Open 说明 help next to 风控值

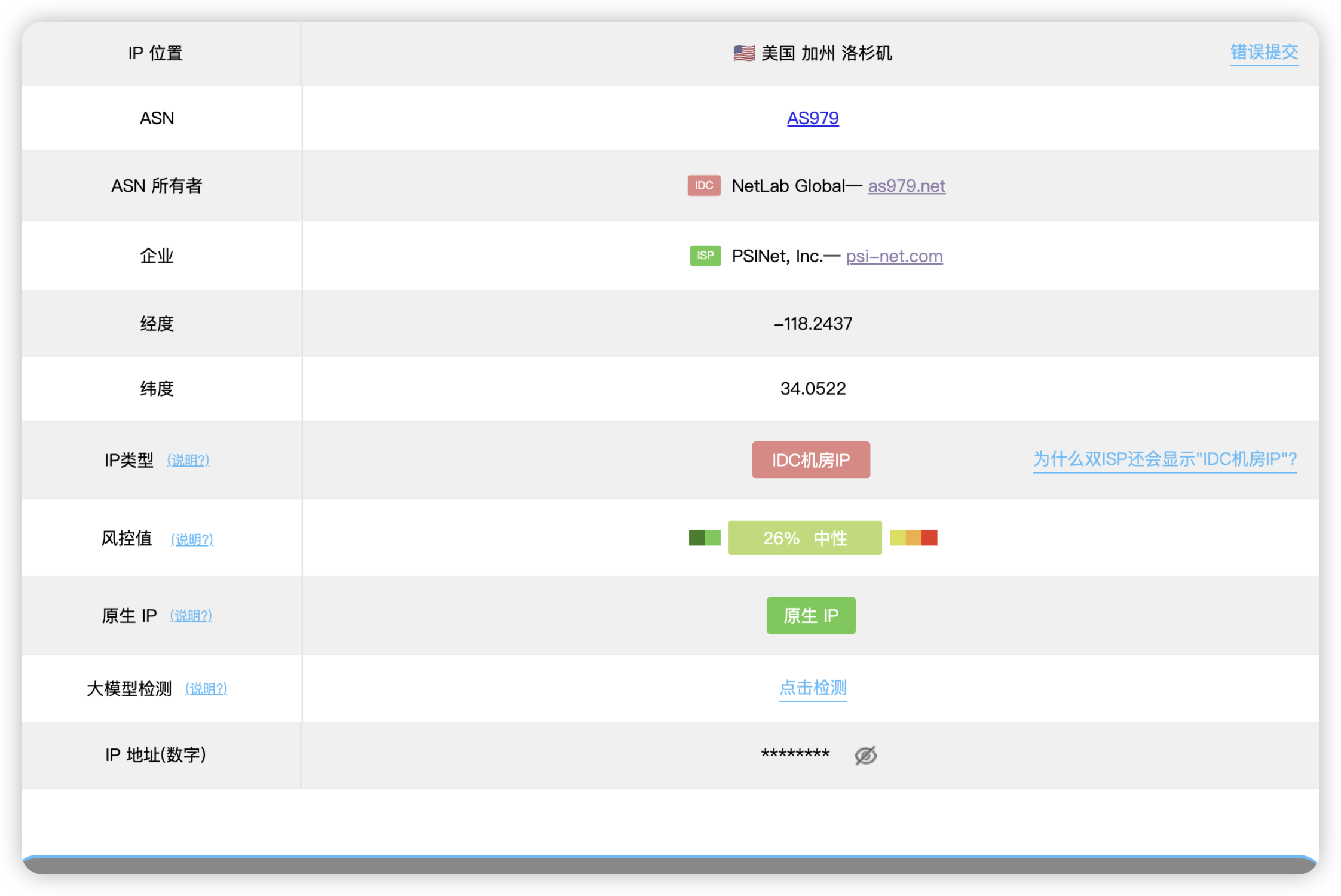tap(192, 539)
